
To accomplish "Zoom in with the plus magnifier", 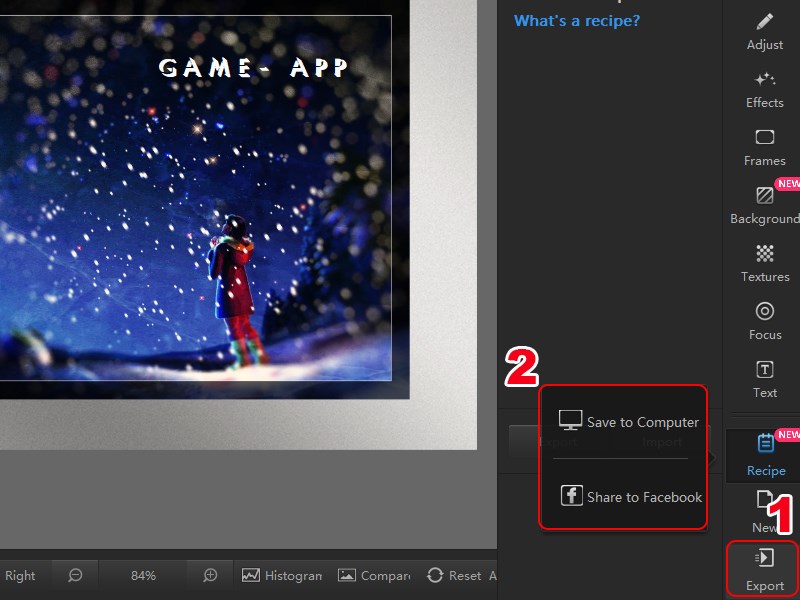I will point(210,576).
